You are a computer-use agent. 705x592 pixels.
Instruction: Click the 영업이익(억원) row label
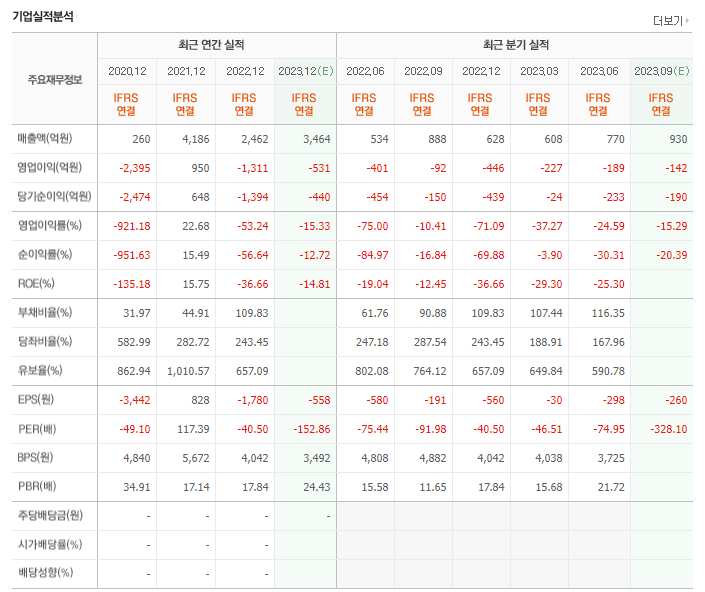coord(49,167)
